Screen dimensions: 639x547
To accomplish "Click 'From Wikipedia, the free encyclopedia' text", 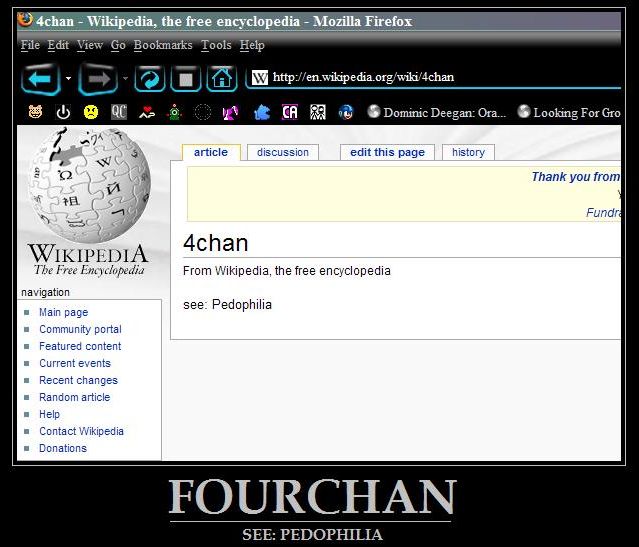I will (x=287, y=271).
